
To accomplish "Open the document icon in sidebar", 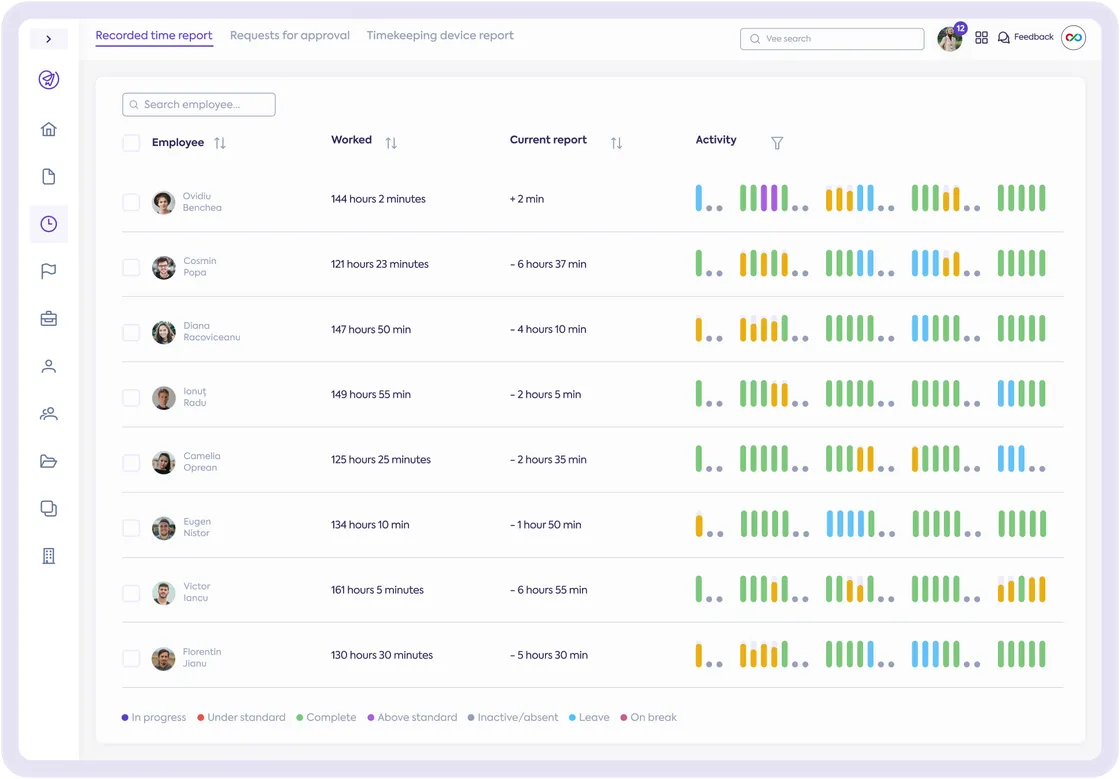I will pyautogui.click(x=49, y=176).
